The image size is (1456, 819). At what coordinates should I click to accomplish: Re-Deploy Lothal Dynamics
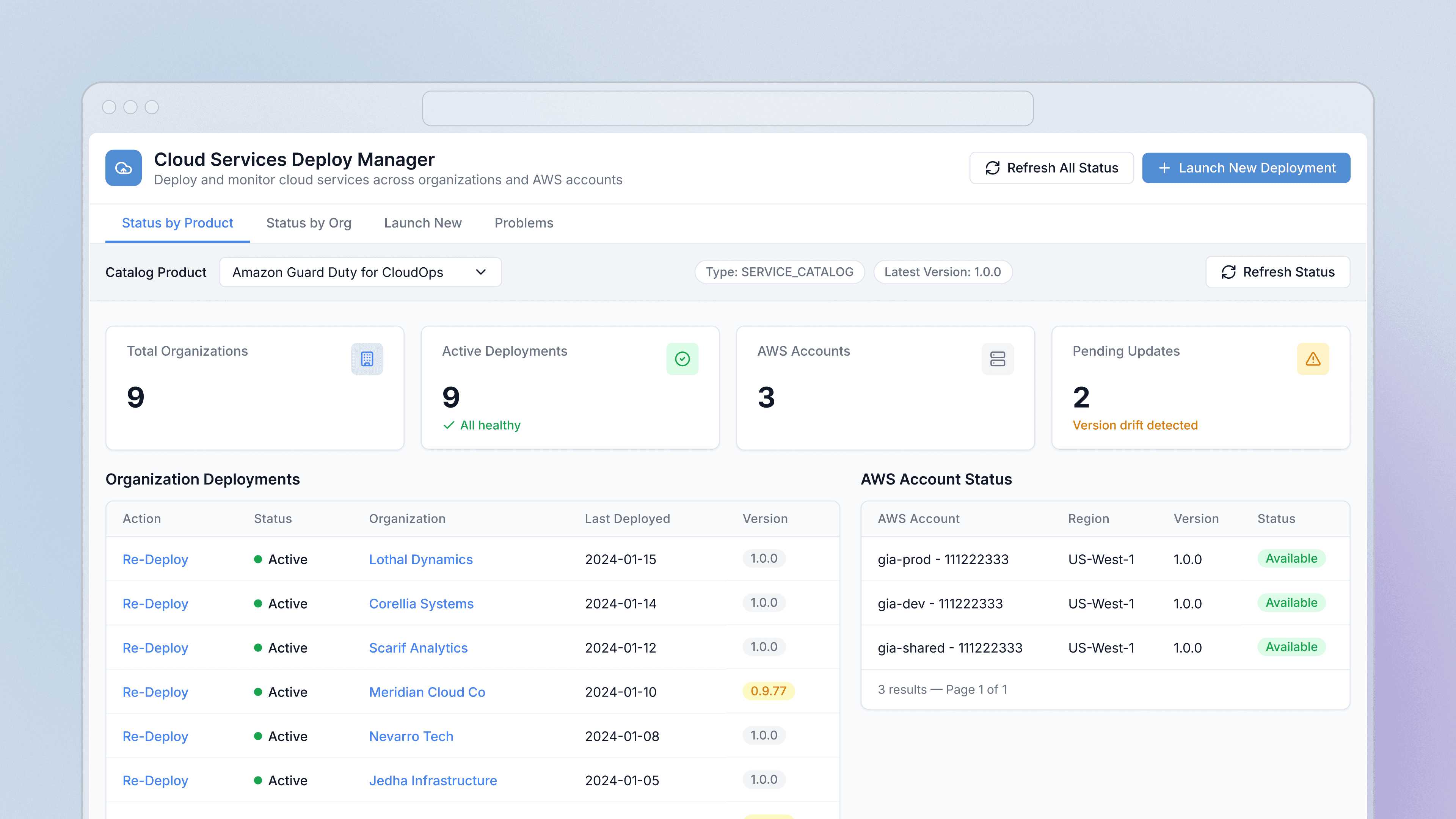(x=155, y=559)
